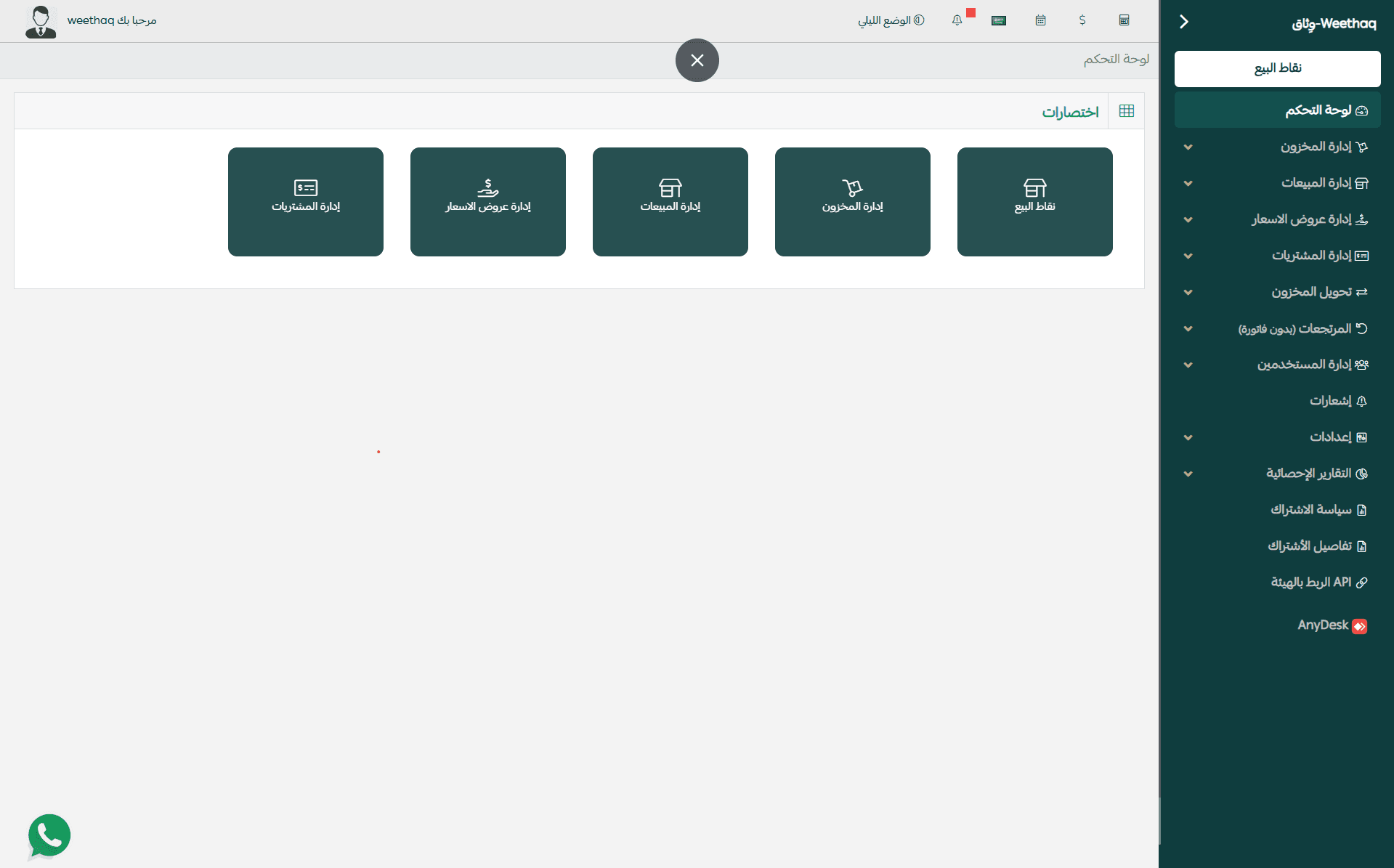Collapse the sidebar with the arrow chevron
The image size is (1394, 868).
(x=1184, y=22)
